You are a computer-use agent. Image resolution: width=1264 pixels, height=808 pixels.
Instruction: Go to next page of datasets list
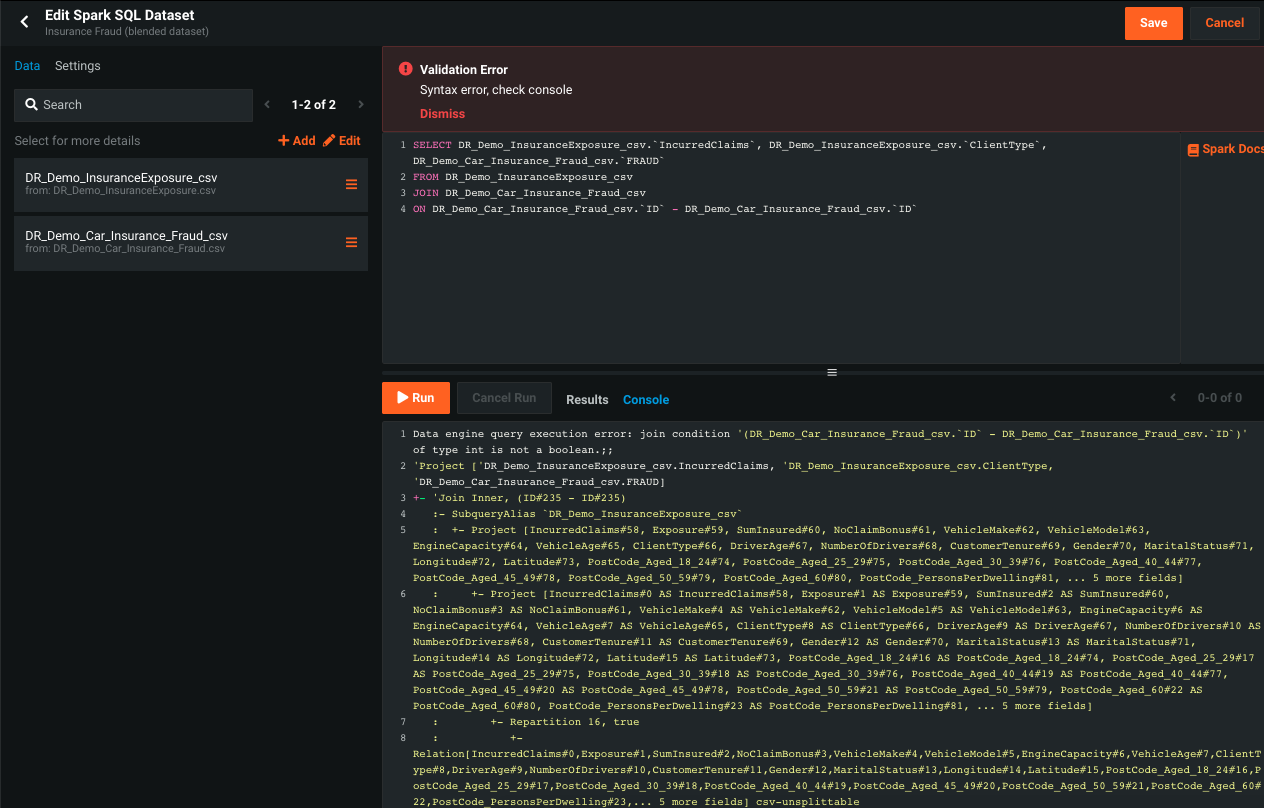pyautogui.click(x=361, y=105)
